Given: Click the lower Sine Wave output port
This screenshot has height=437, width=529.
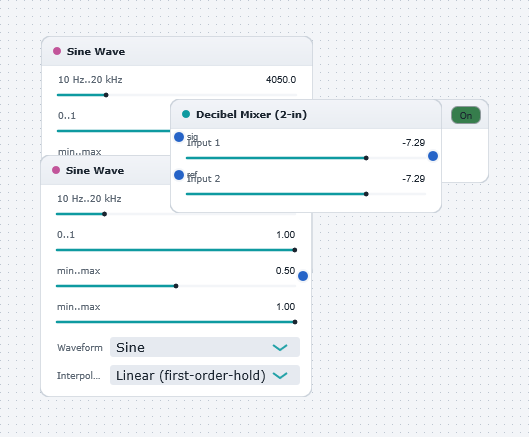Looking at the screenshot, I should (x=303, y=276).
